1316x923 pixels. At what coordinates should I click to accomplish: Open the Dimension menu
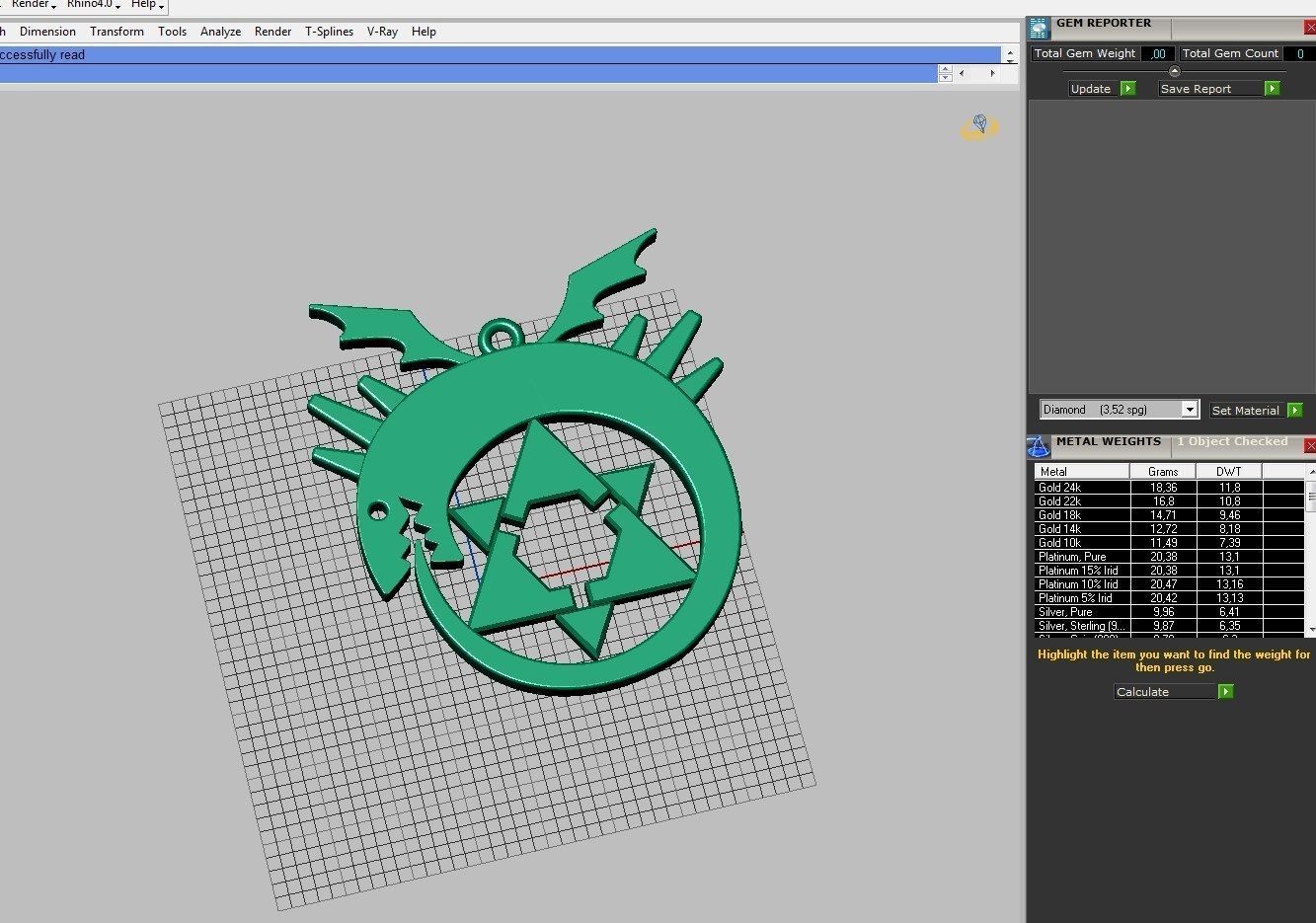(x=47, y=32)
